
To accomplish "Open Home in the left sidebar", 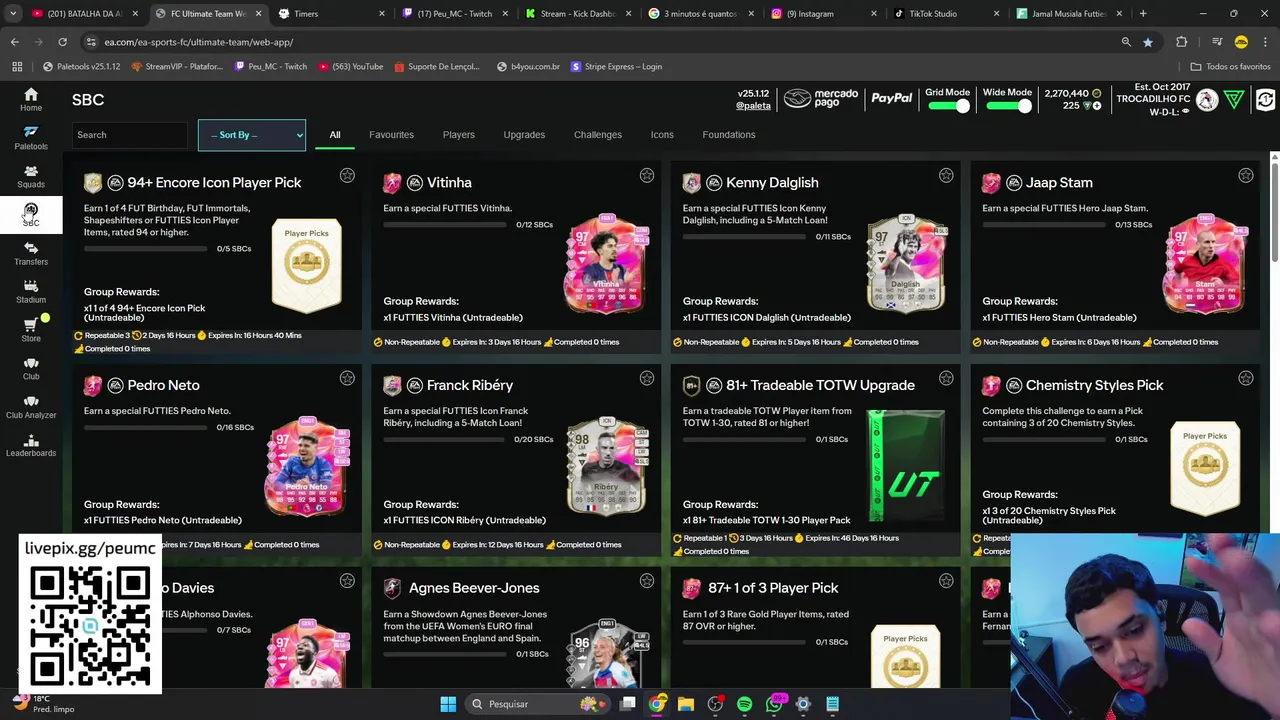I will point(31,100).
